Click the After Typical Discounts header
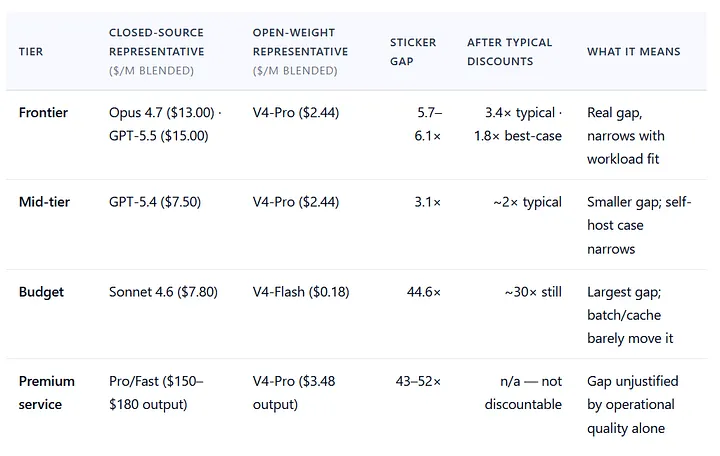The image size is (720, 456). point(509,51)
